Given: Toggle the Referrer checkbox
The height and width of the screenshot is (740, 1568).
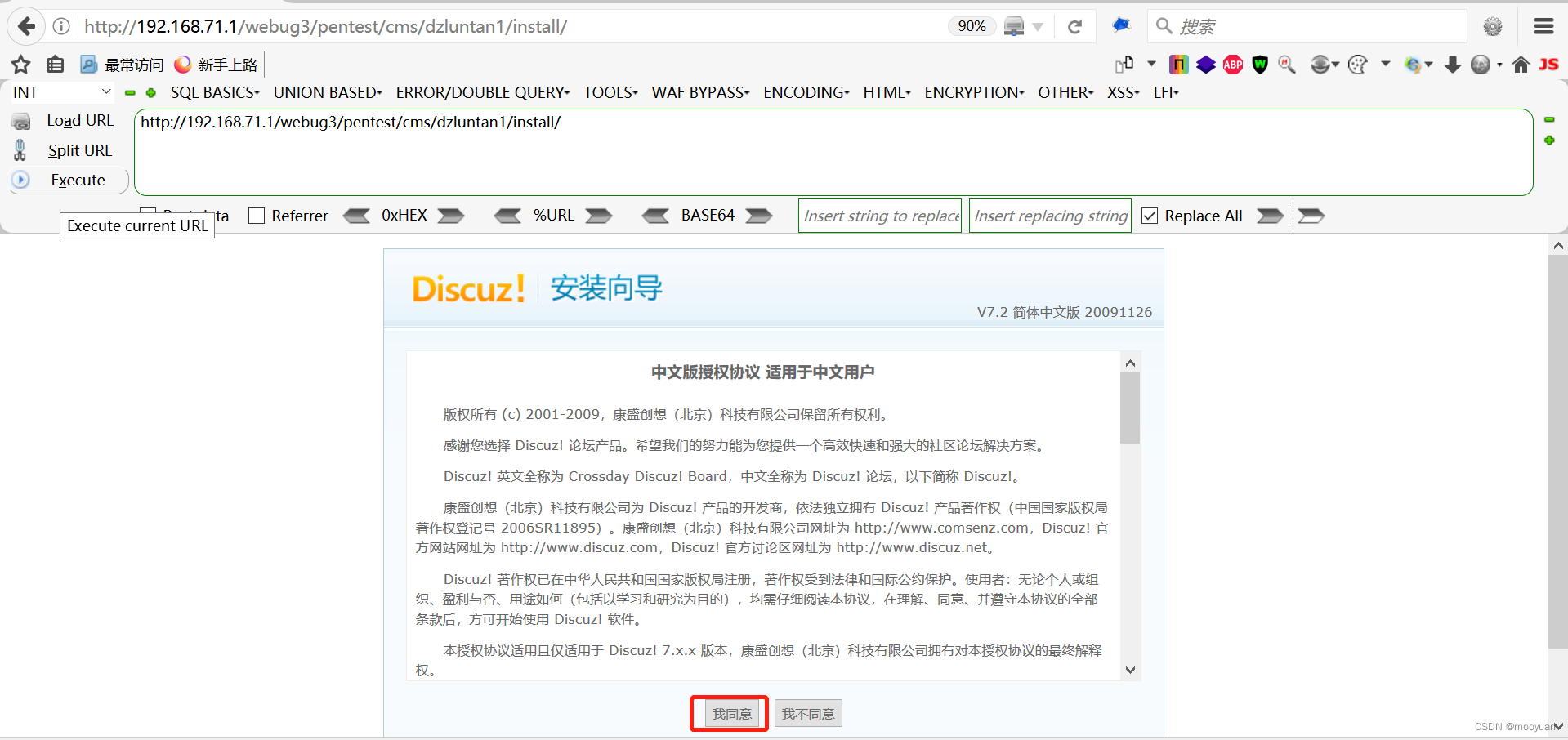Looking at the screenshot, I should pos(257,216).
